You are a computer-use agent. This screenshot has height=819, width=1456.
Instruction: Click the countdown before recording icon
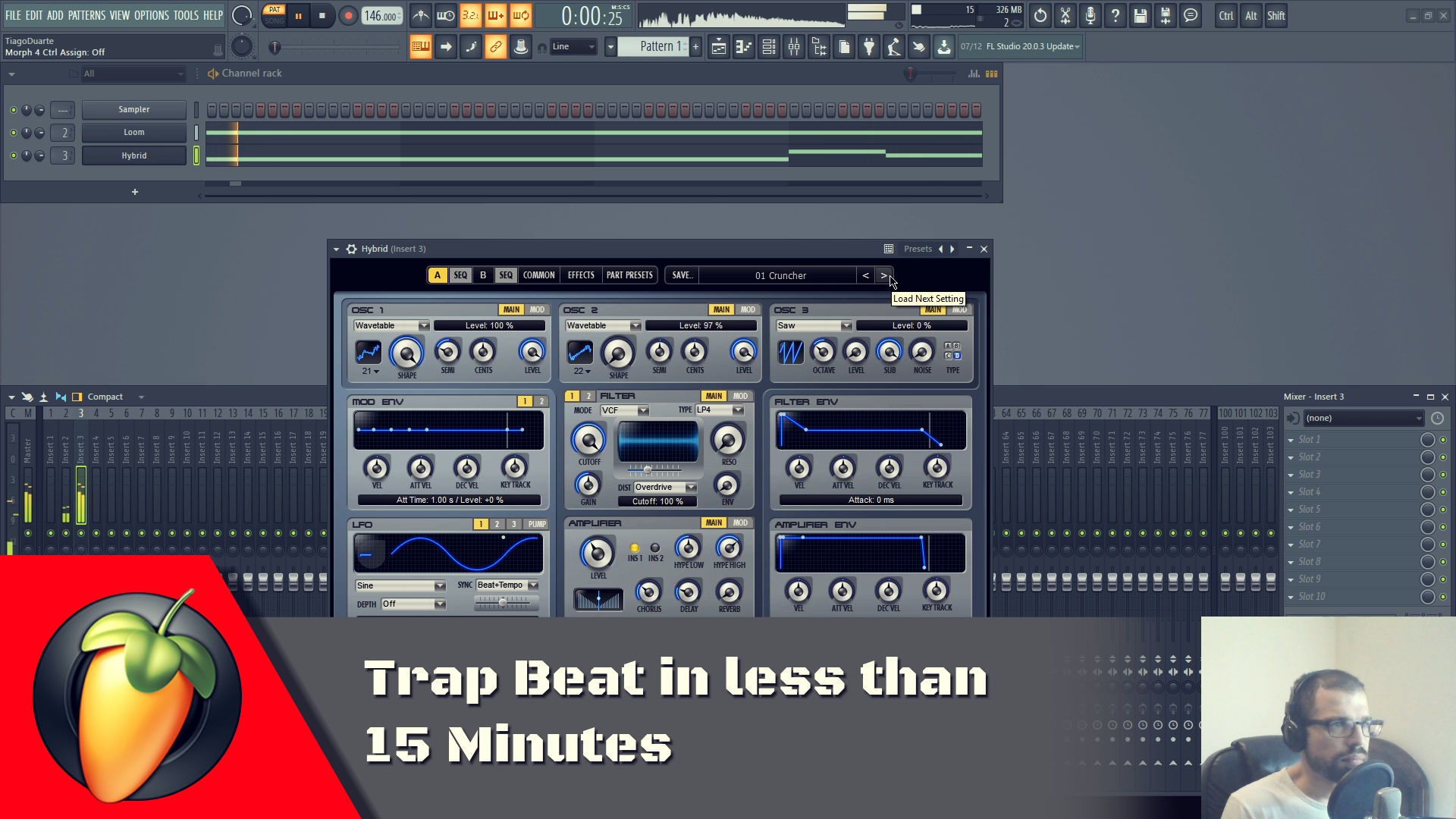(471, 15)
